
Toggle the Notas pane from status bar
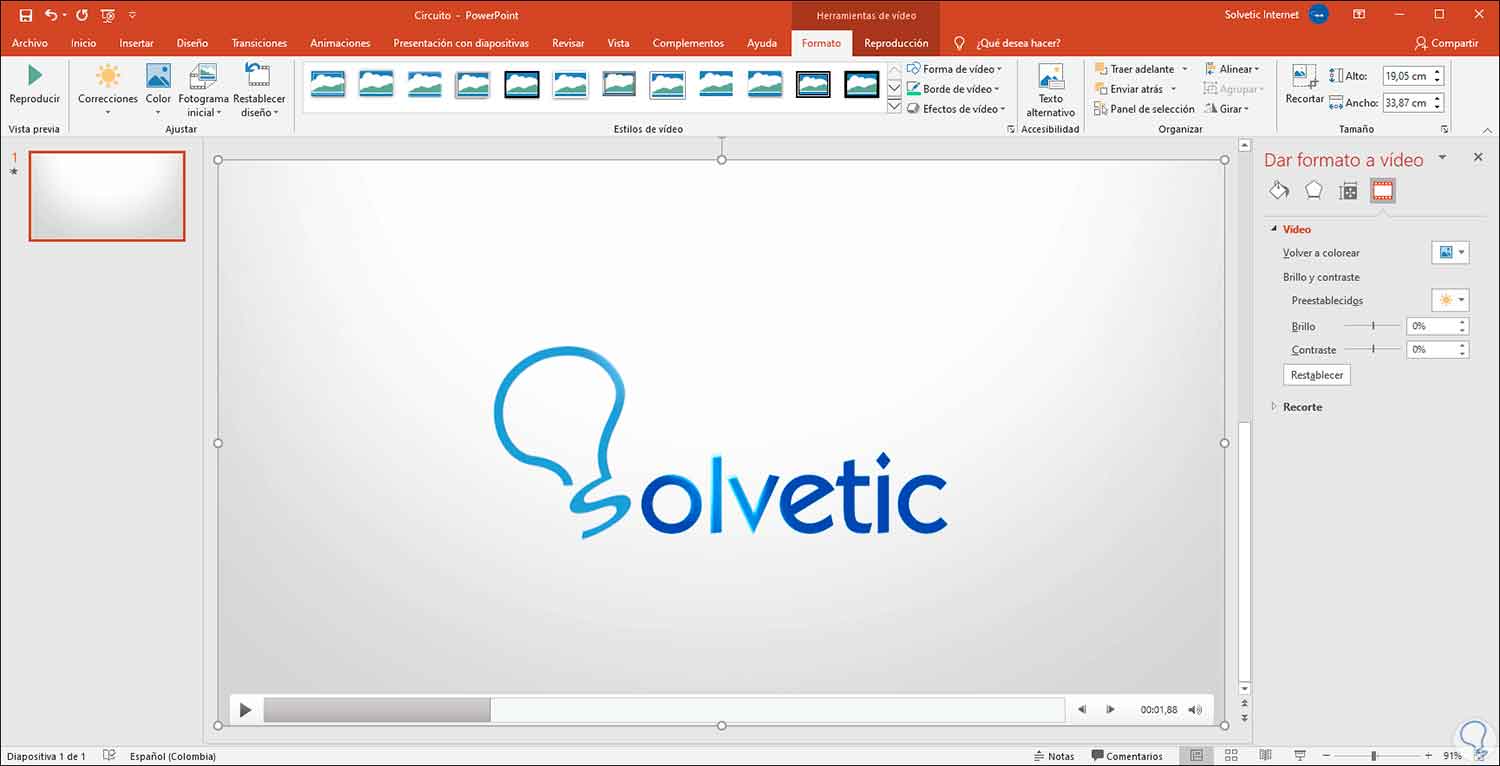1052,756
